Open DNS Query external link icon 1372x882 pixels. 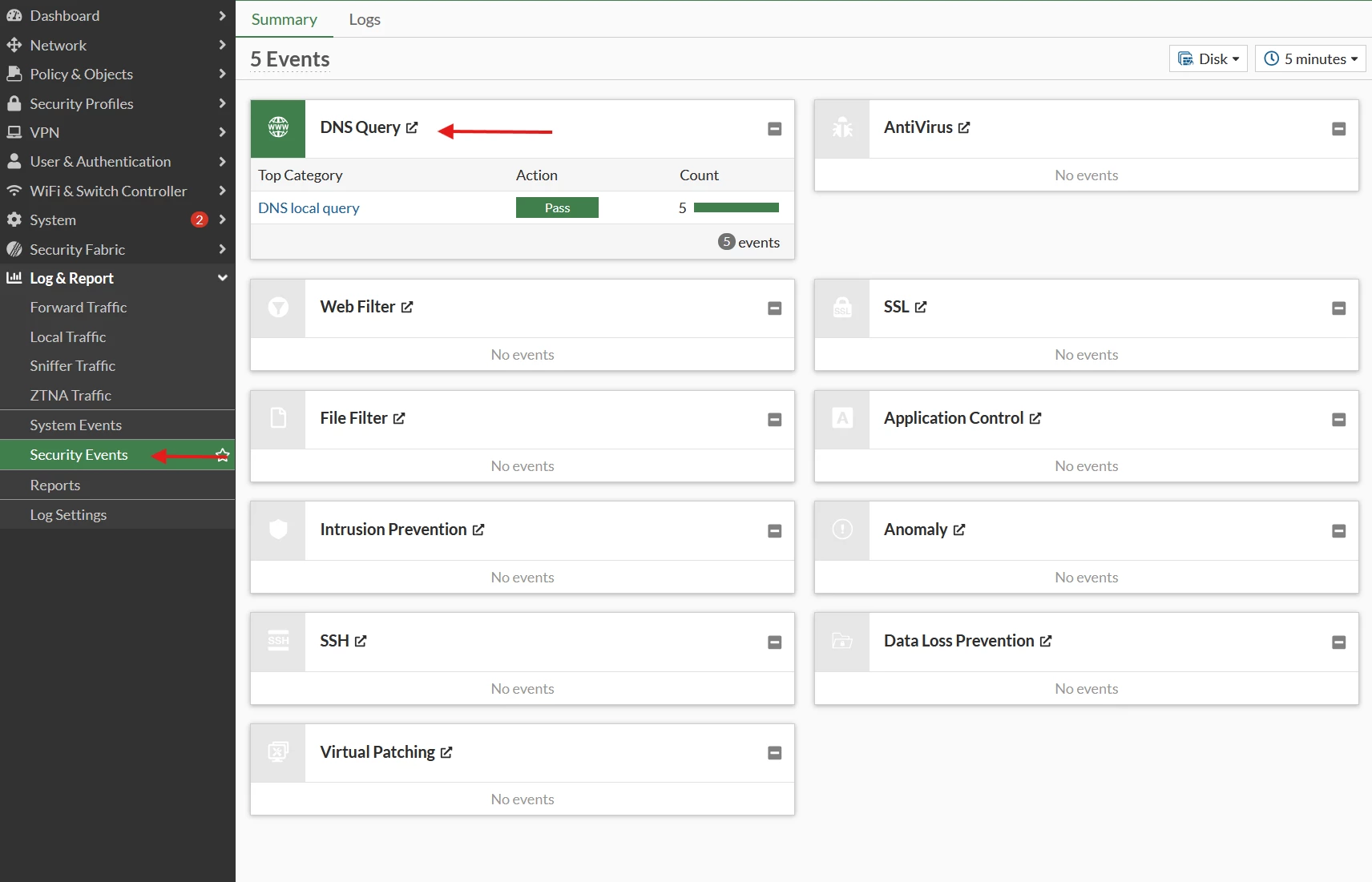412,127
